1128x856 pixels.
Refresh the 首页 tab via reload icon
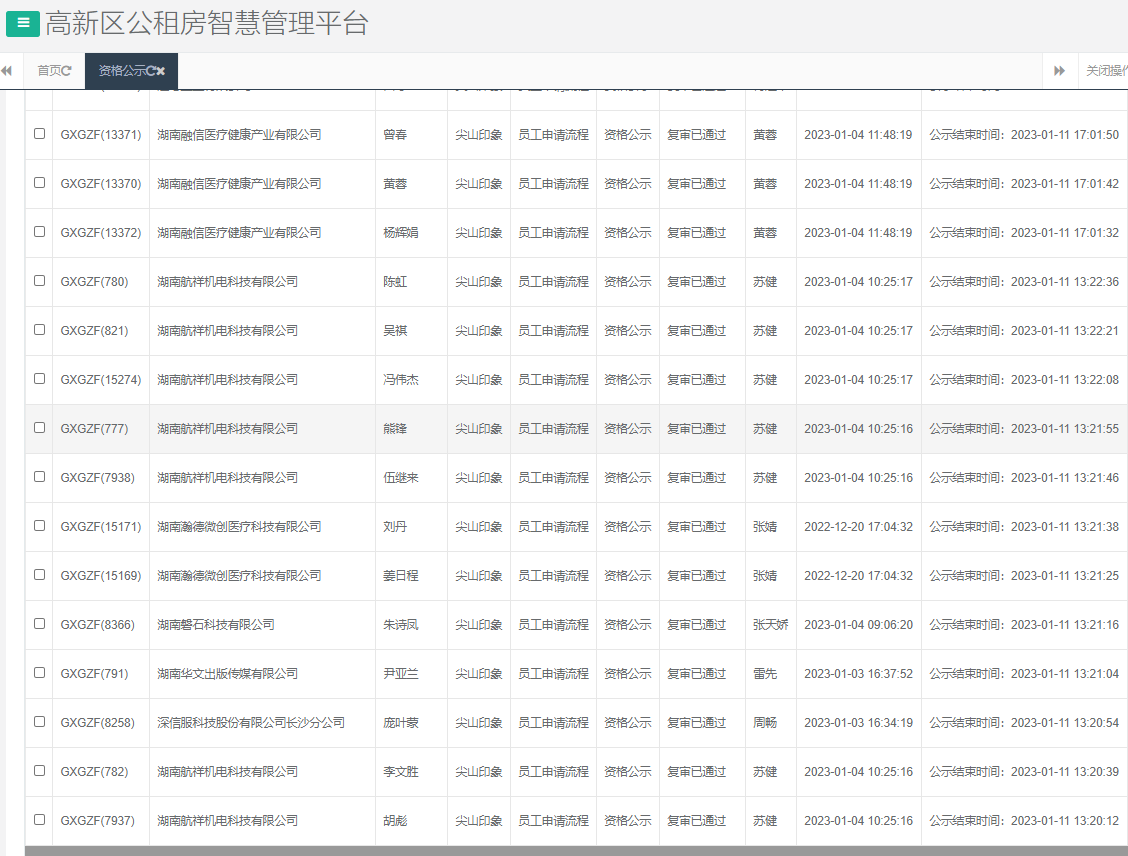[x=67, y=71]
